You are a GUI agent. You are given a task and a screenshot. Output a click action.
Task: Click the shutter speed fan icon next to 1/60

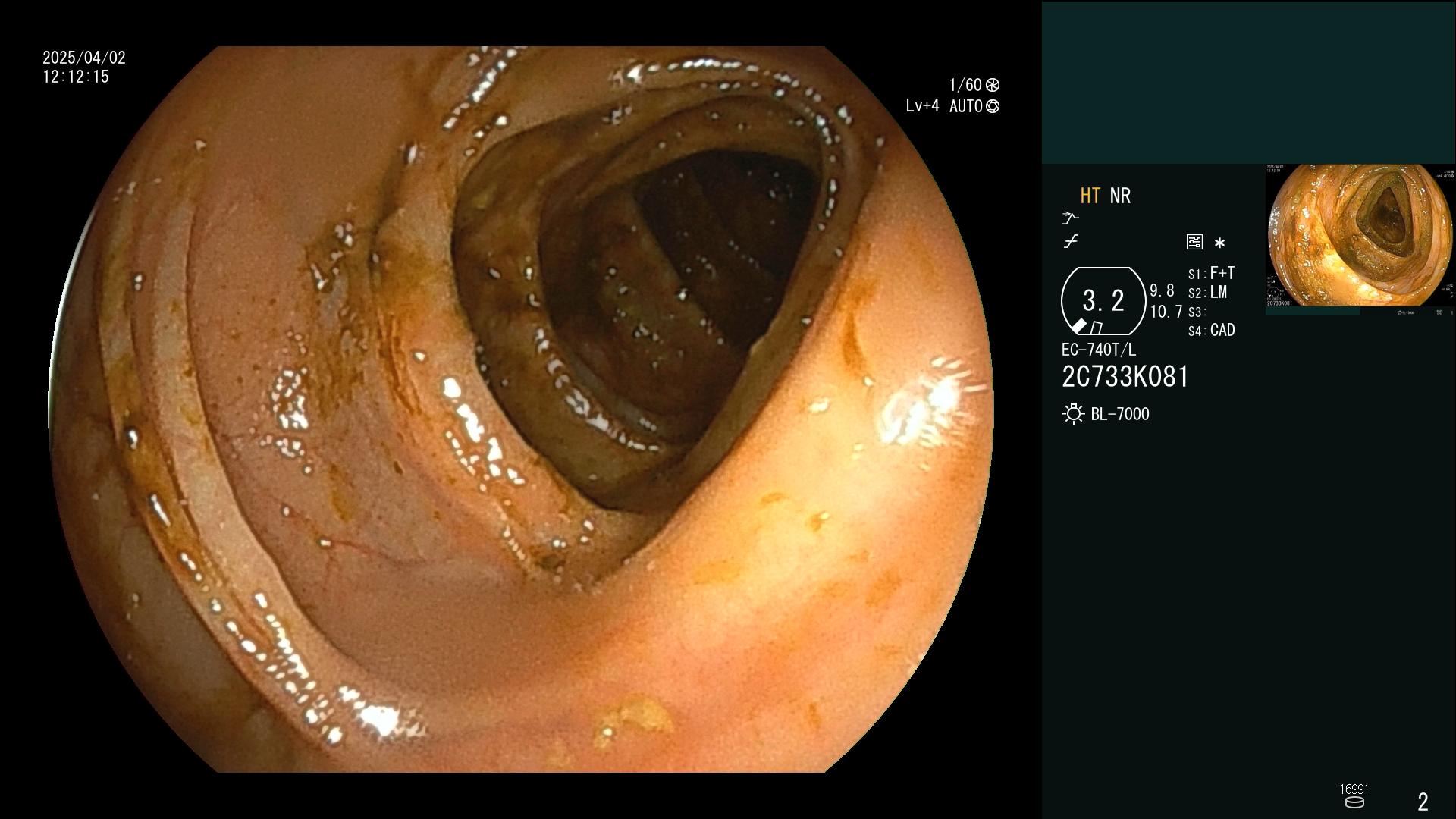[993, 85]
